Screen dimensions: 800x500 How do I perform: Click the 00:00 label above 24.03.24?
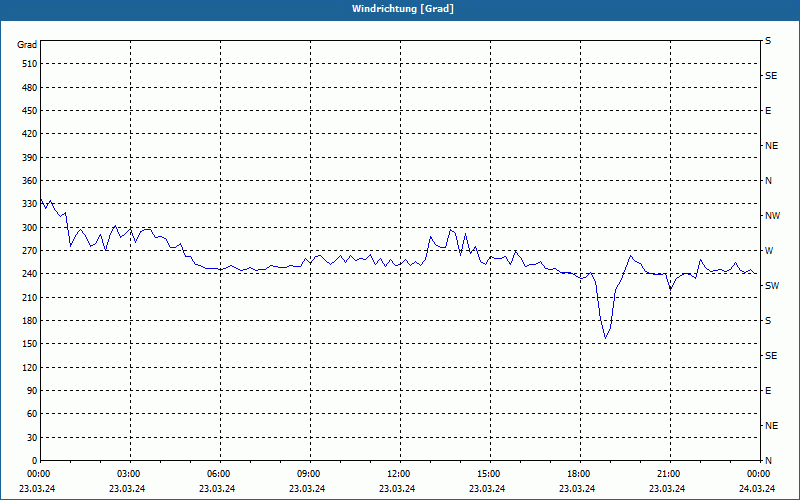pyautogui.click(x=758, y=474)
